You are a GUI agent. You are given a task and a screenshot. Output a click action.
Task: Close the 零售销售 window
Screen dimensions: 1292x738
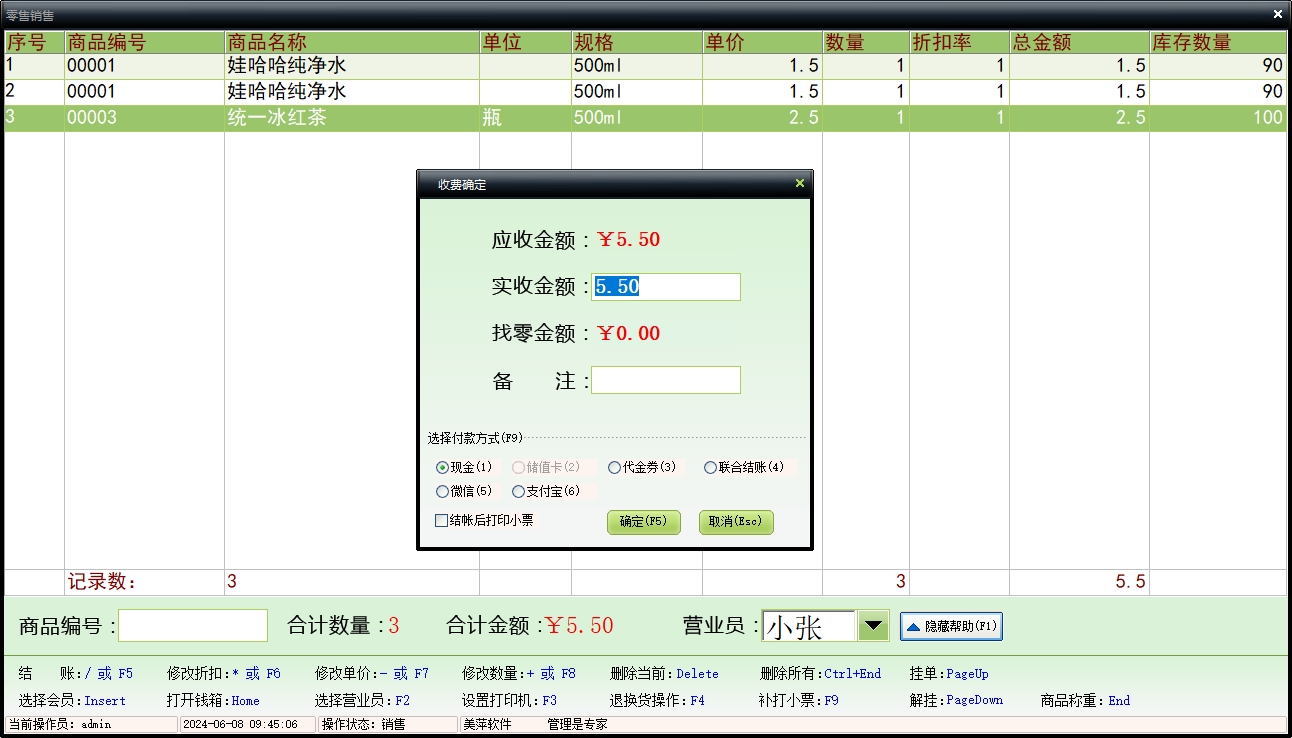pos(1277,14)
